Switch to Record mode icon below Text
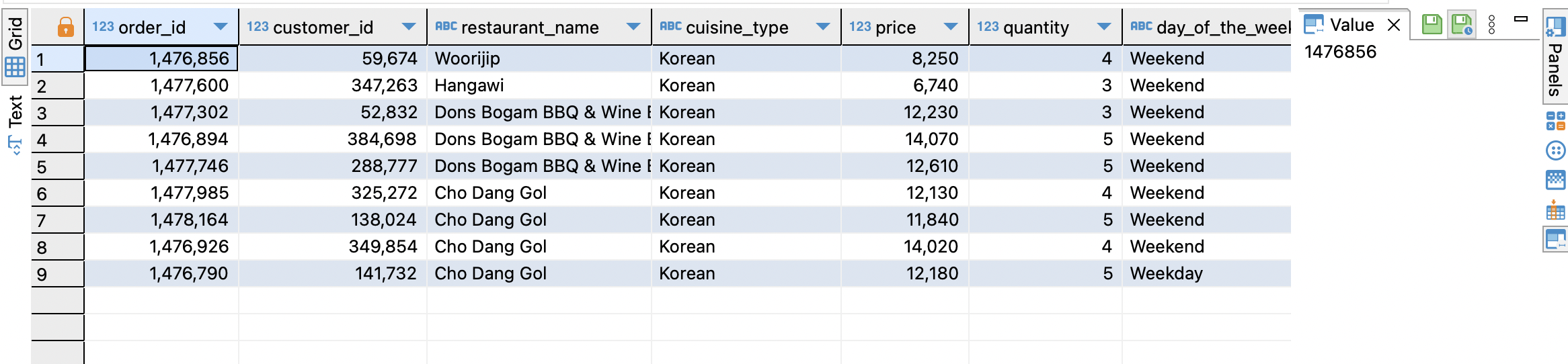 (x=15, y=145)
